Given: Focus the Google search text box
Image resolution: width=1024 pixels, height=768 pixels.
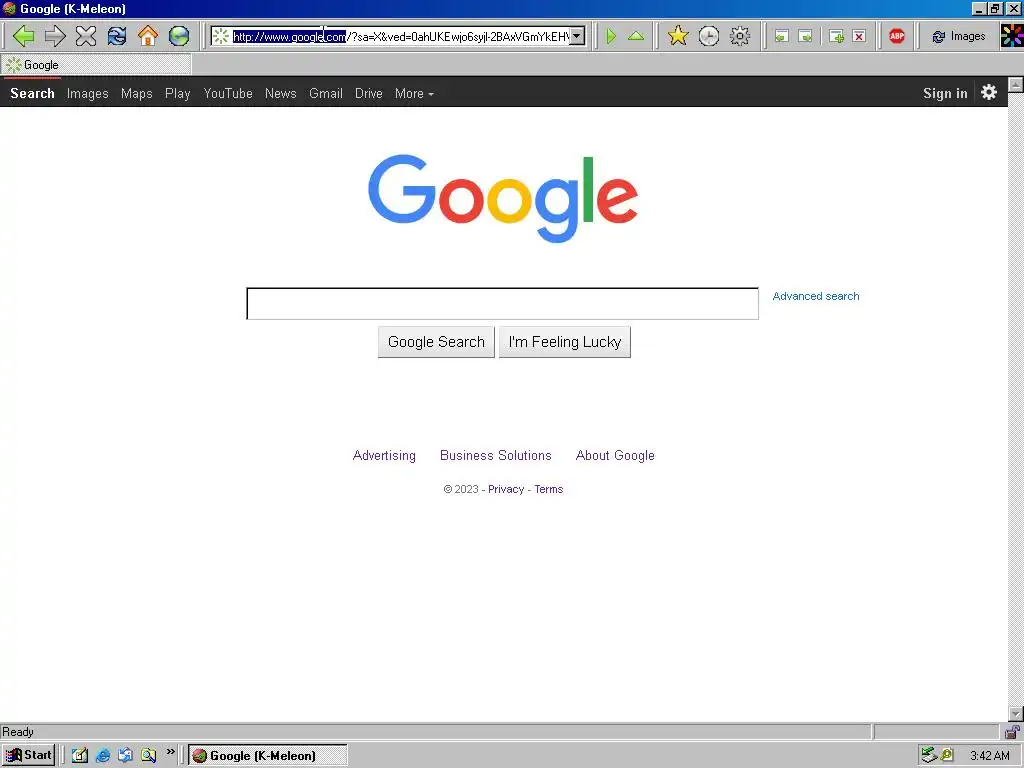Looking at the screenshot, I should pyautogui.click(x=502, y=304).
